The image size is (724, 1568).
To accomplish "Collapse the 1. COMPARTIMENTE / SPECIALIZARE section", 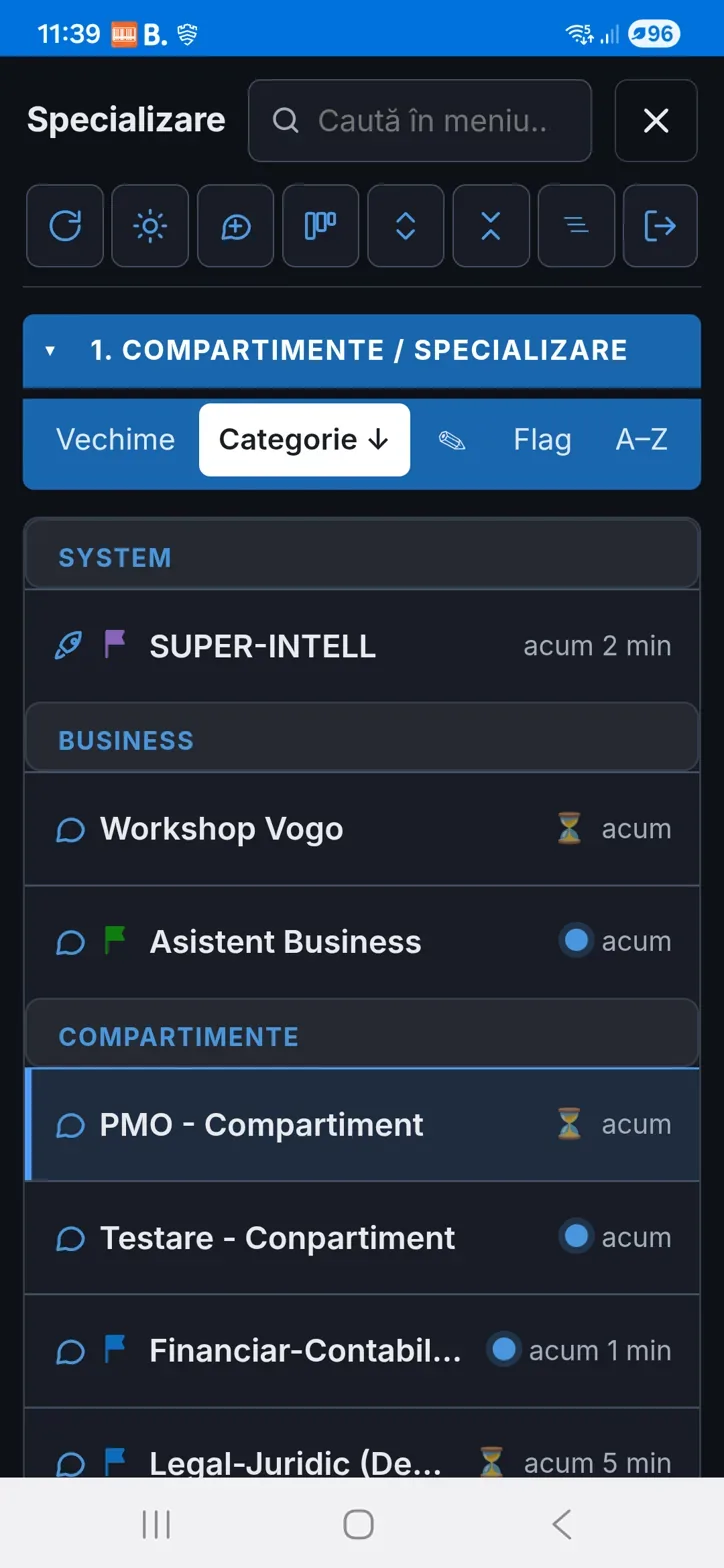I will [x=362, y=351].
